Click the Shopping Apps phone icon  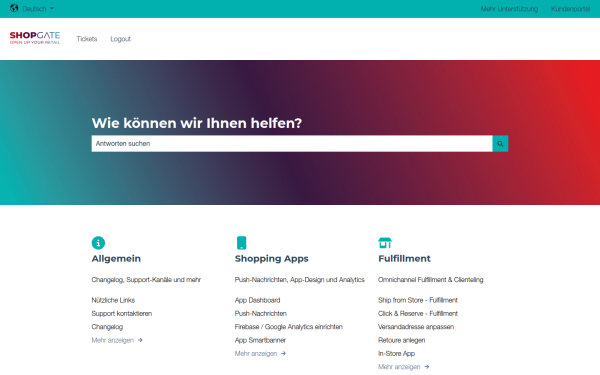point(241,243)
